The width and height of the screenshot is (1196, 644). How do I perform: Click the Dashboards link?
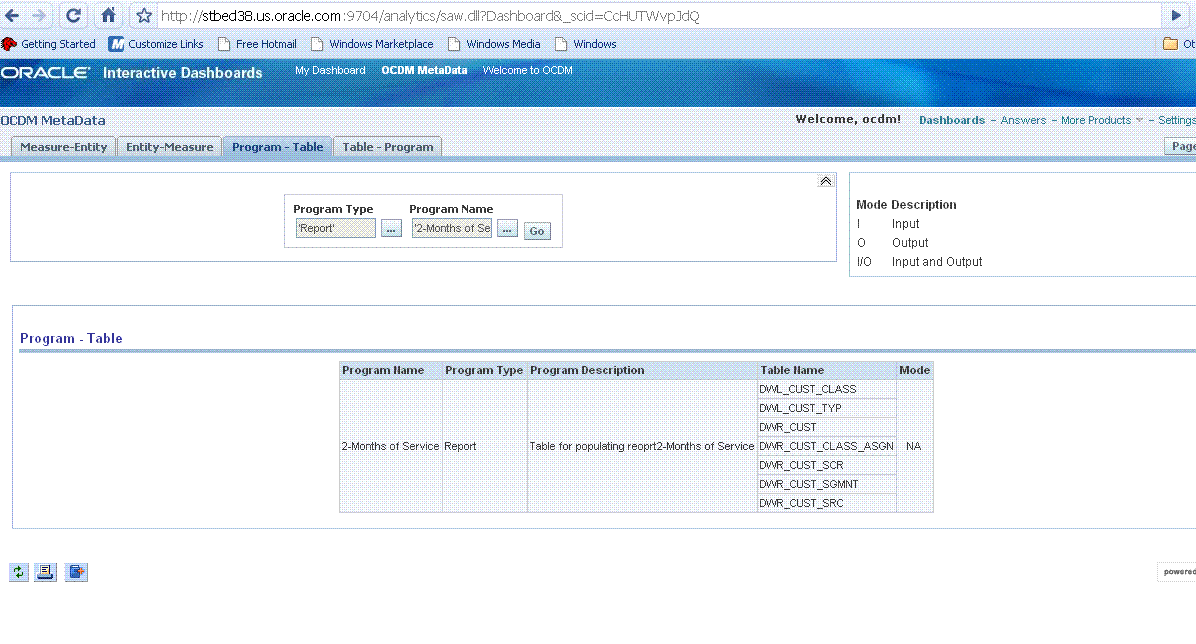point(952,121)
